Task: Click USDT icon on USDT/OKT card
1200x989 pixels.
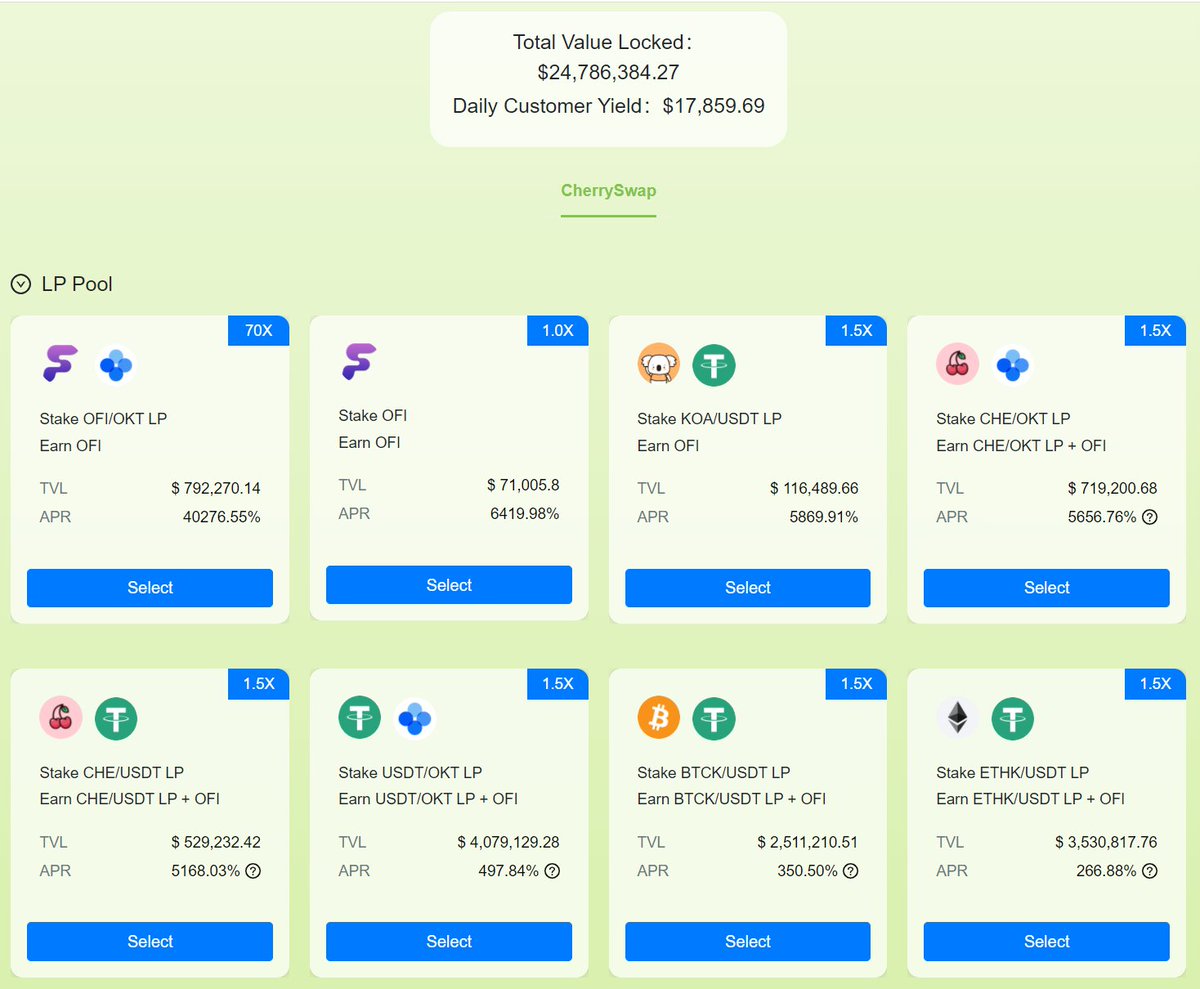Action: (x=359, y=718)
